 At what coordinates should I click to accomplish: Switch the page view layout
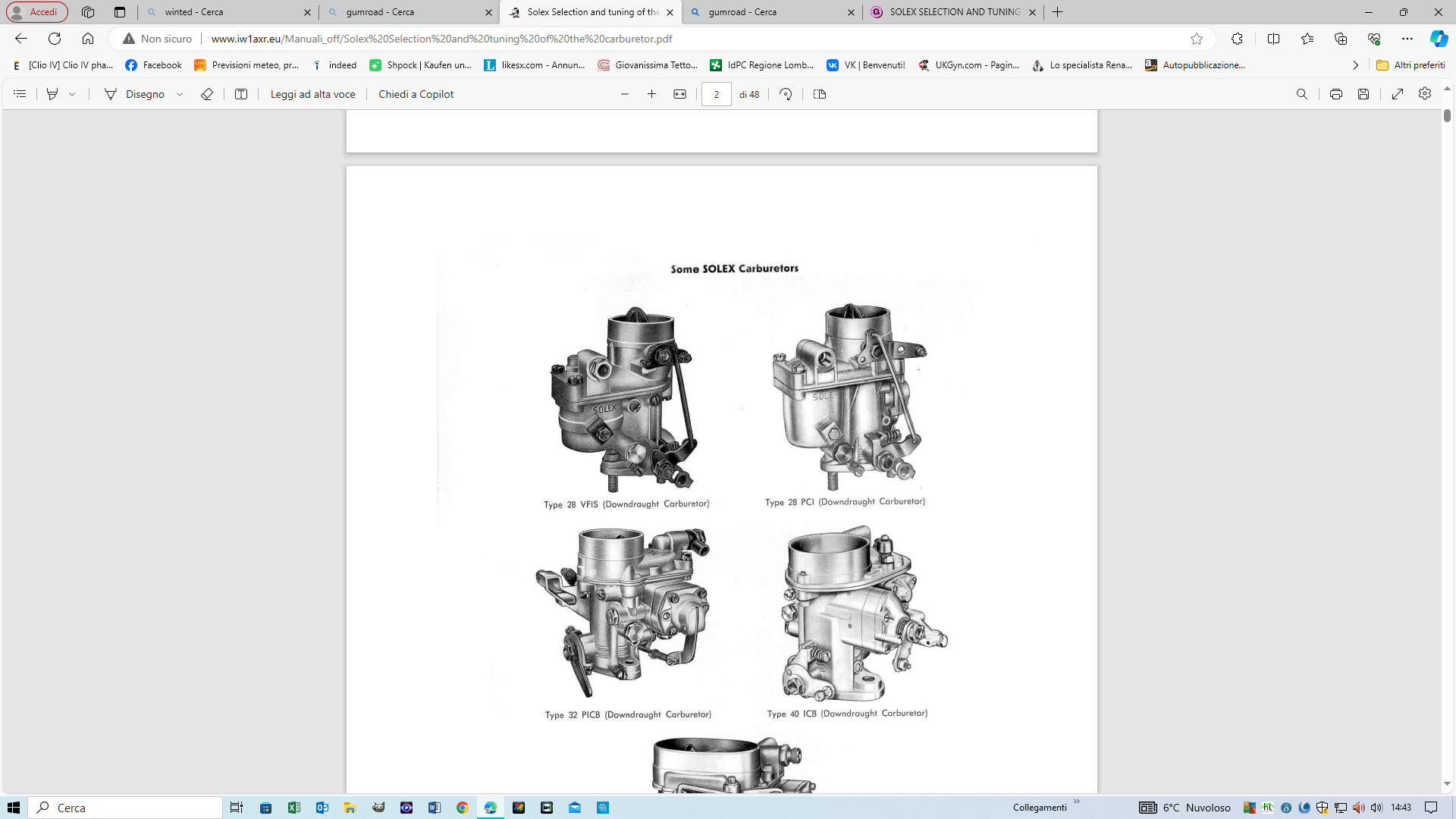(819, 94)
